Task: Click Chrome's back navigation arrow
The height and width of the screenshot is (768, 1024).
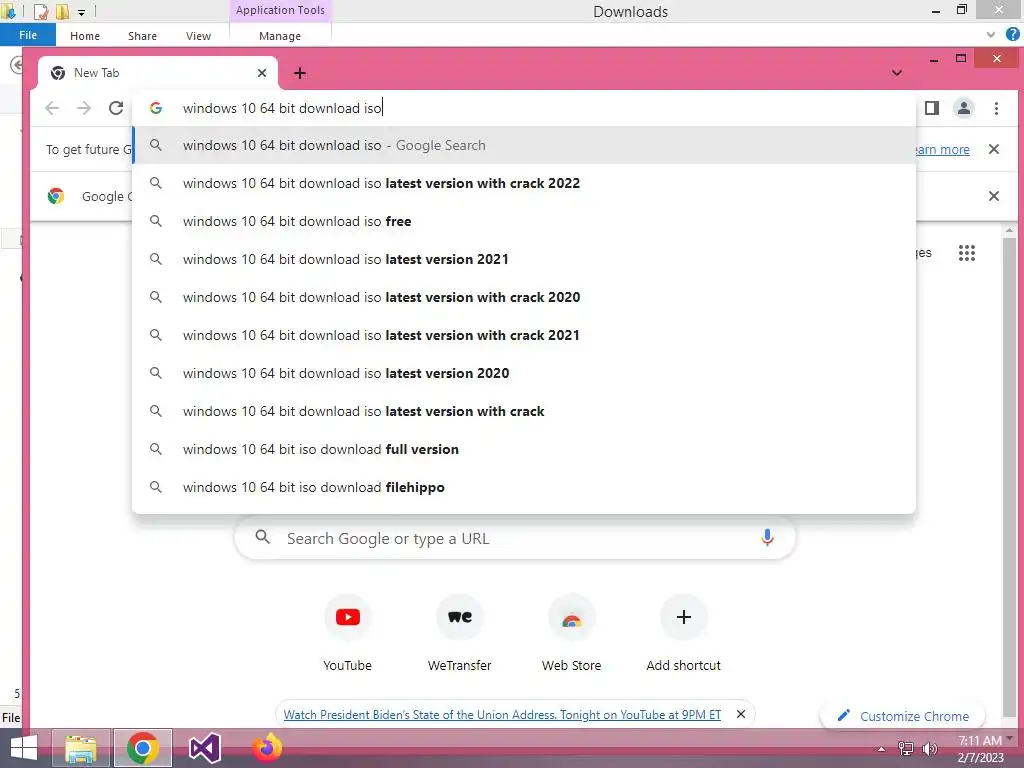Action: tap(52, 108)
